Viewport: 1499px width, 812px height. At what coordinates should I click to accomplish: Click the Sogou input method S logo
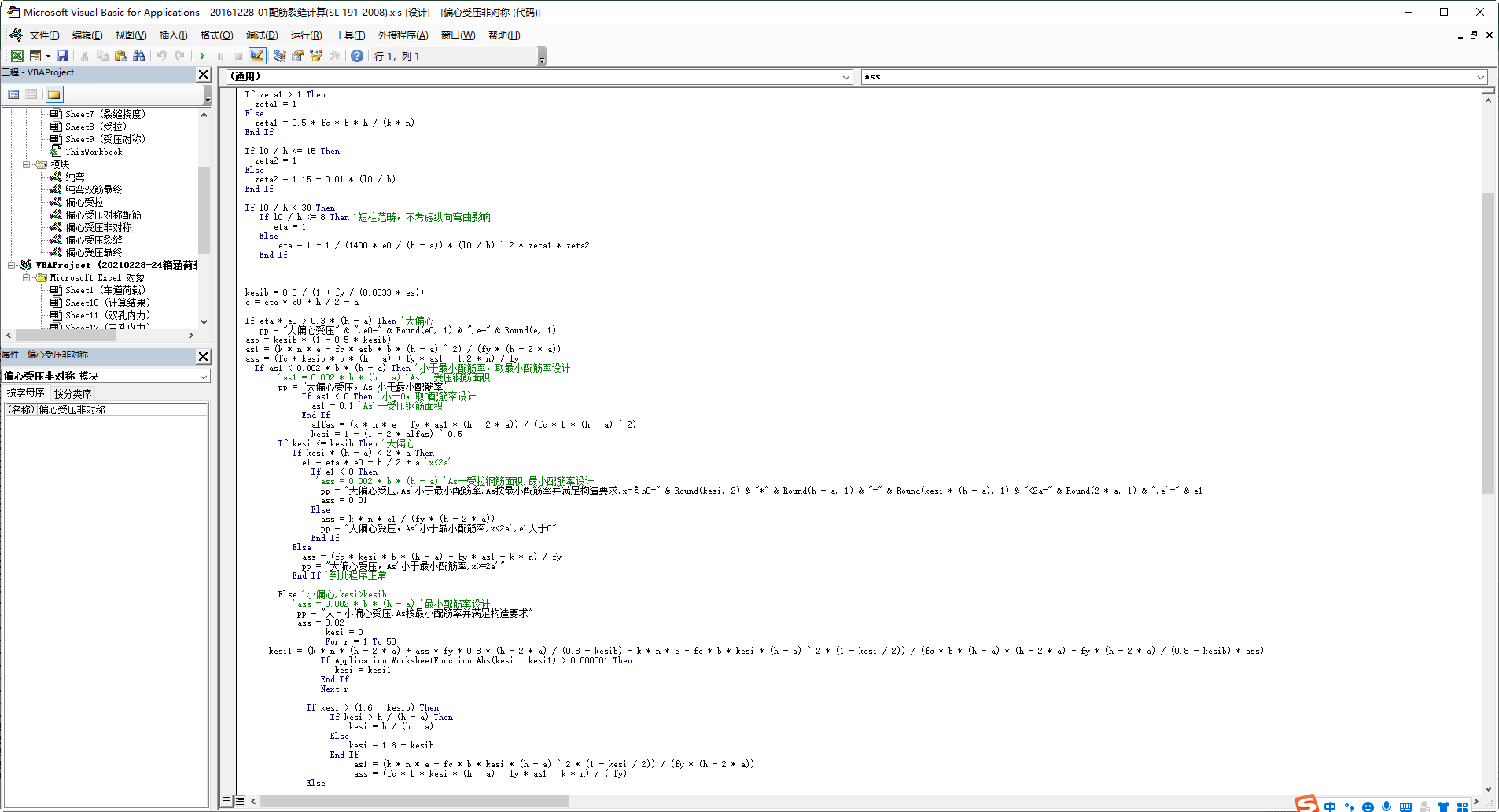point(1306,804)
